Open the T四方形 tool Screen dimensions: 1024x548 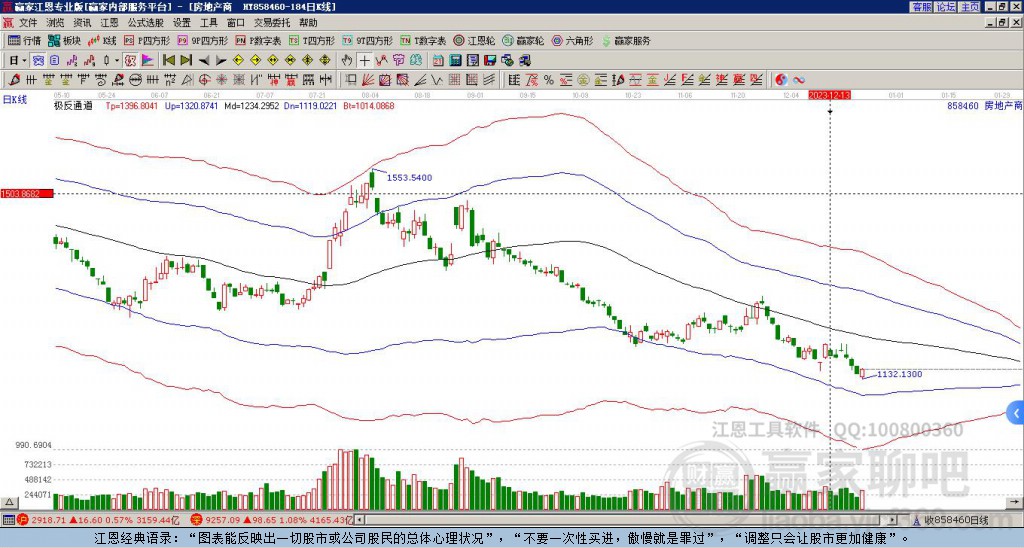(x=312, y=41)
